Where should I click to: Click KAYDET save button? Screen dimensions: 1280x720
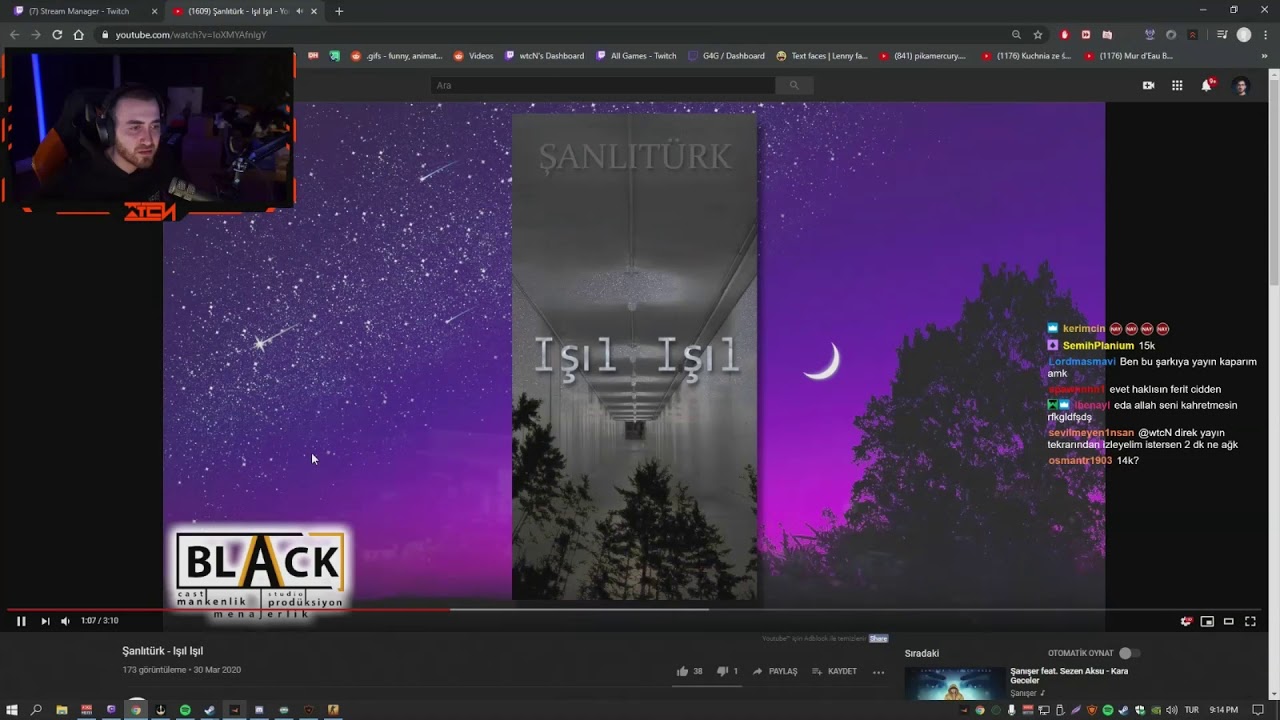834,671
